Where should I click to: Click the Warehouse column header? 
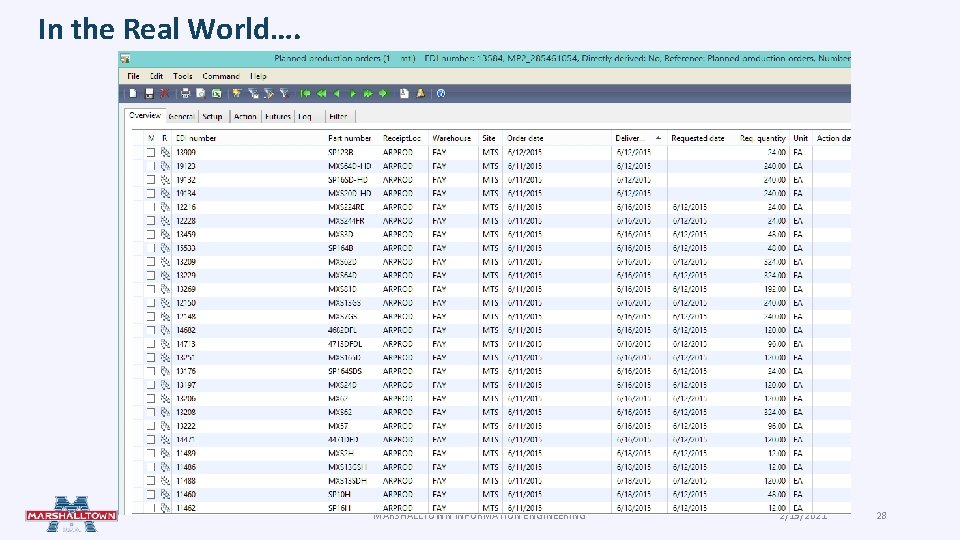point(451,138)
